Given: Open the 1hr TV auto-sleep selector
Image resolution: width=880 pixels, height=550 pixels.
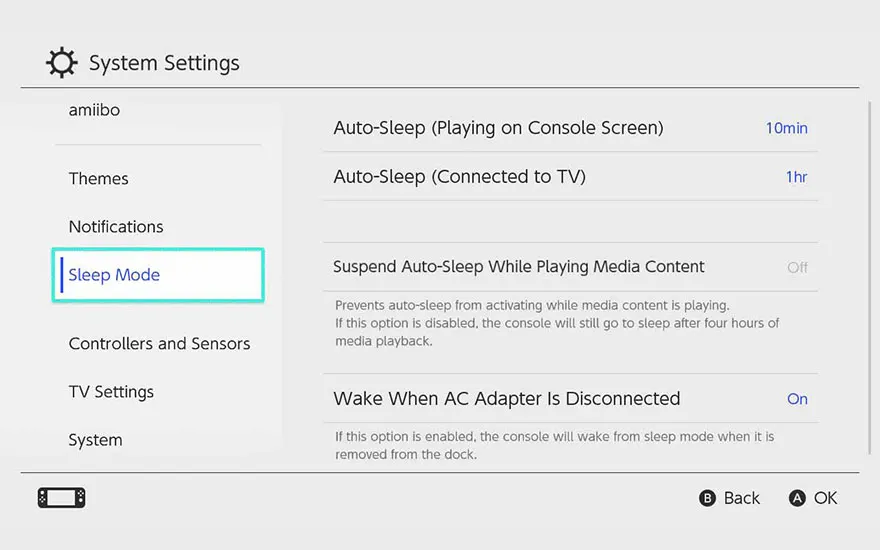Looking at the screenshot, I should point(796,177).
